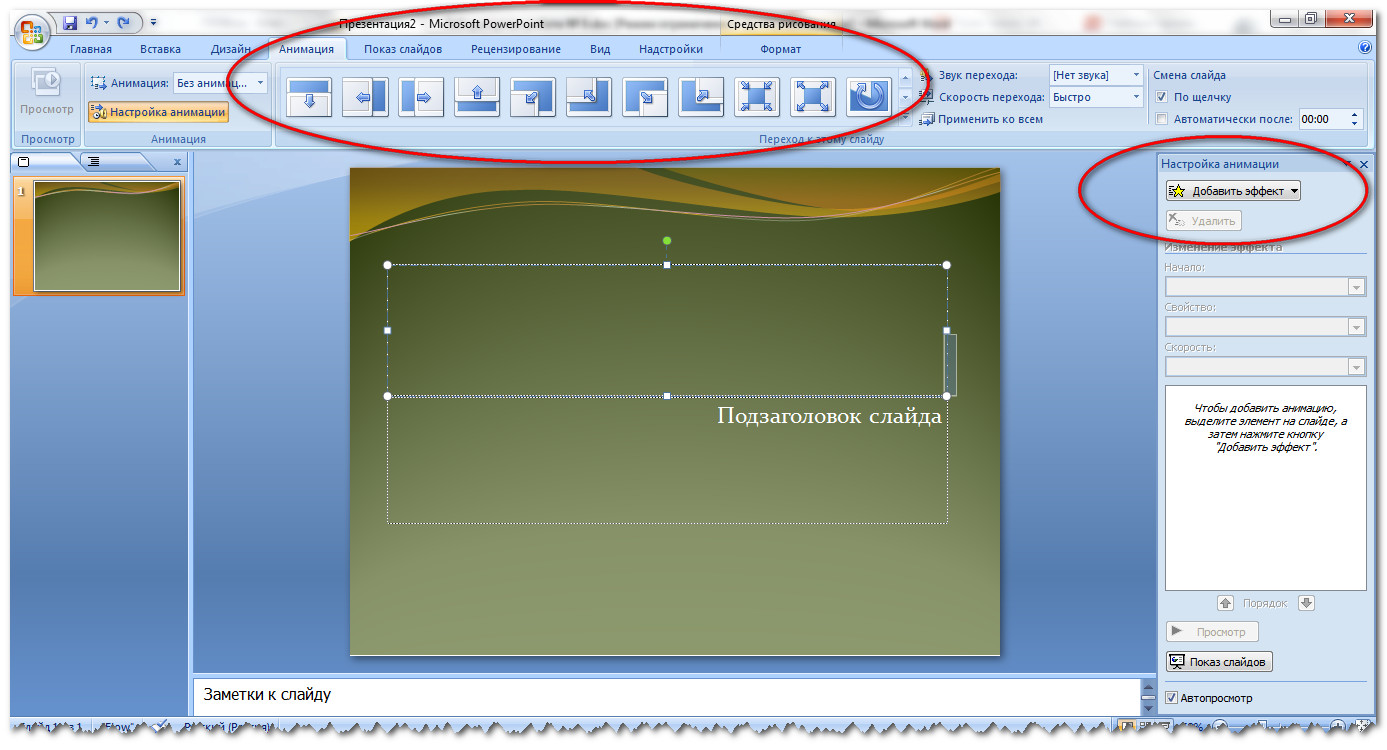This screenshot has height=750, width=1387.
Task: Uncheck the 'По щелчку' checkbox
Action: pyautogui.click(x=1161, y=97)
